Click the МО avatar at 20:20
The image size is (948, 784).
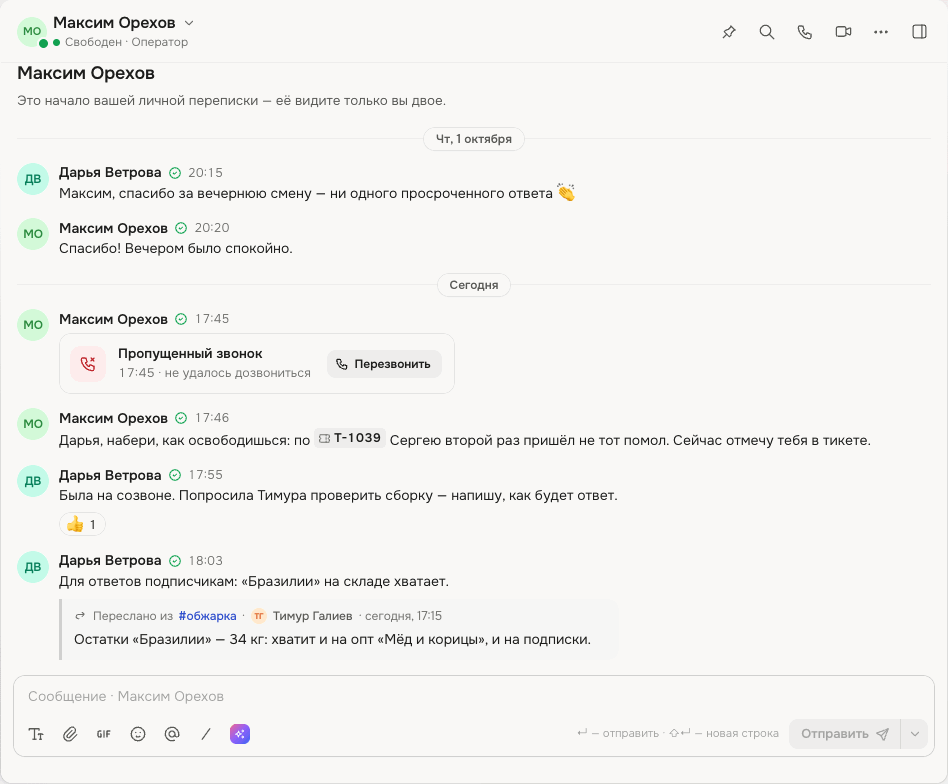33,234
